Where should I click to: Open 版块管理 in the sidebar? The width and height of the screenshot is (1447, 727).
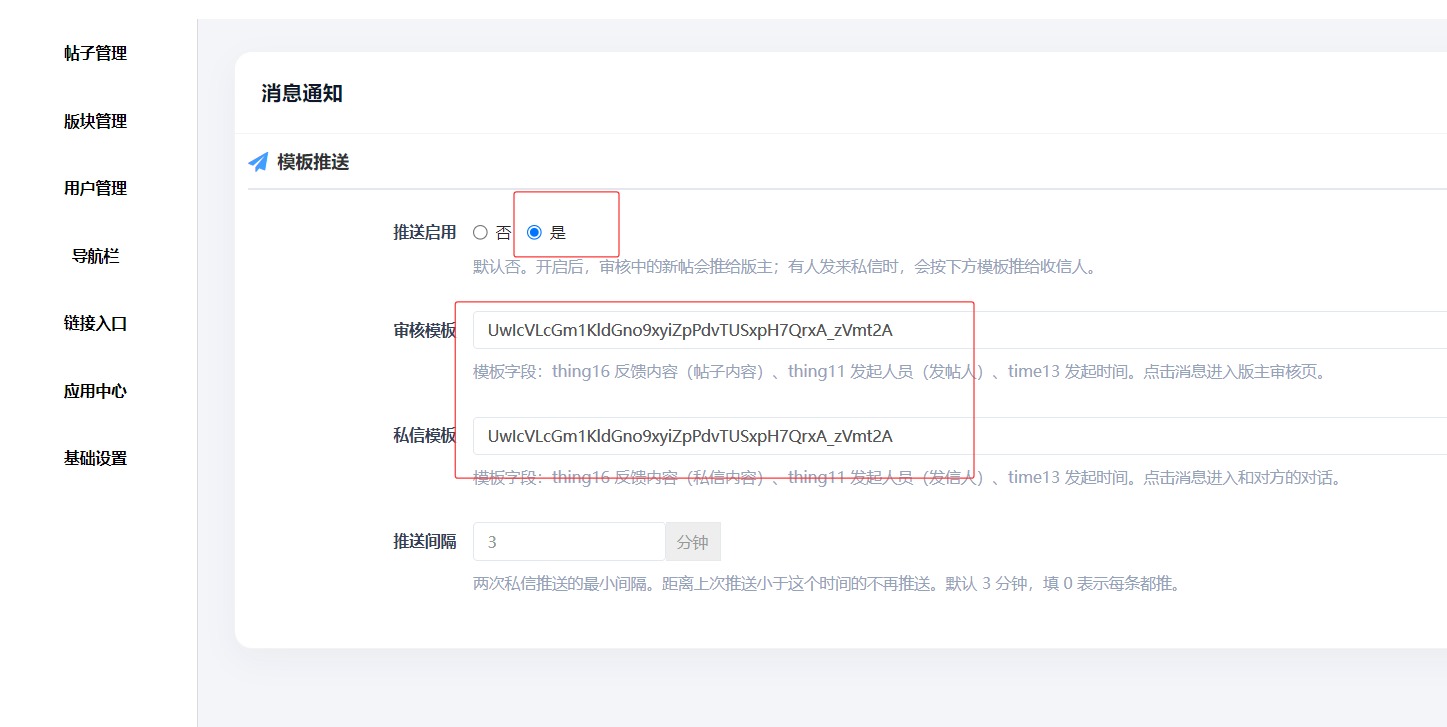click(x=96, y=121)
